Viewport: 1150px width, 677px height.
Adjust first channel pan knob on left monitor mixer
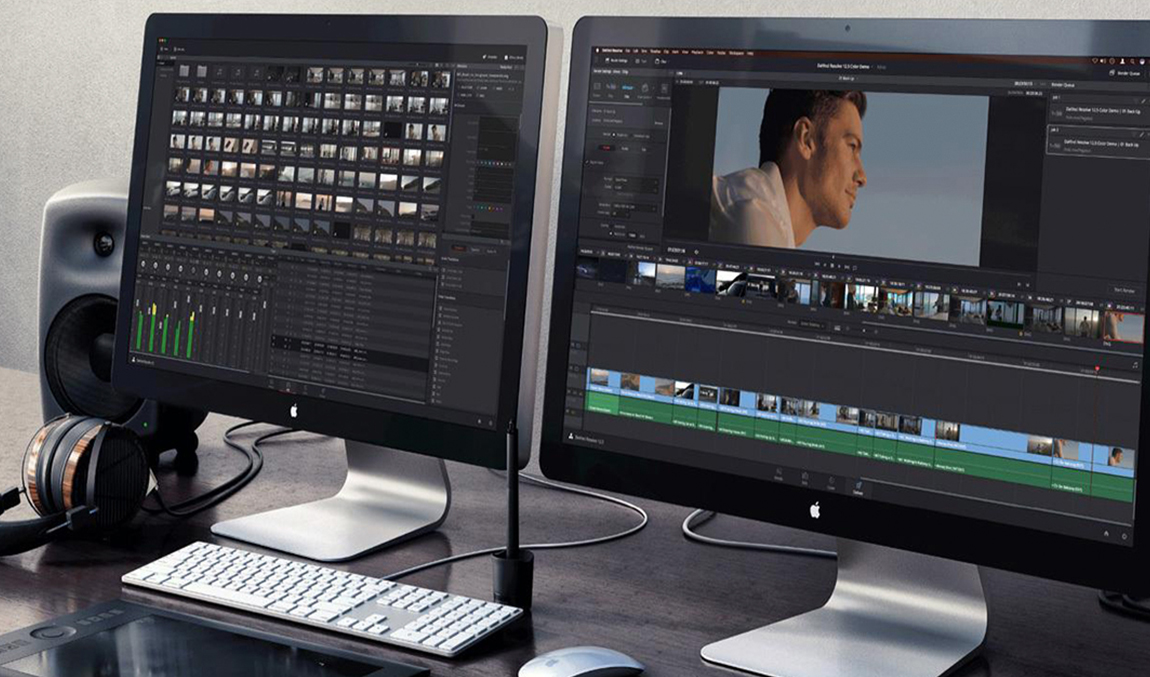tap(143, 264)
